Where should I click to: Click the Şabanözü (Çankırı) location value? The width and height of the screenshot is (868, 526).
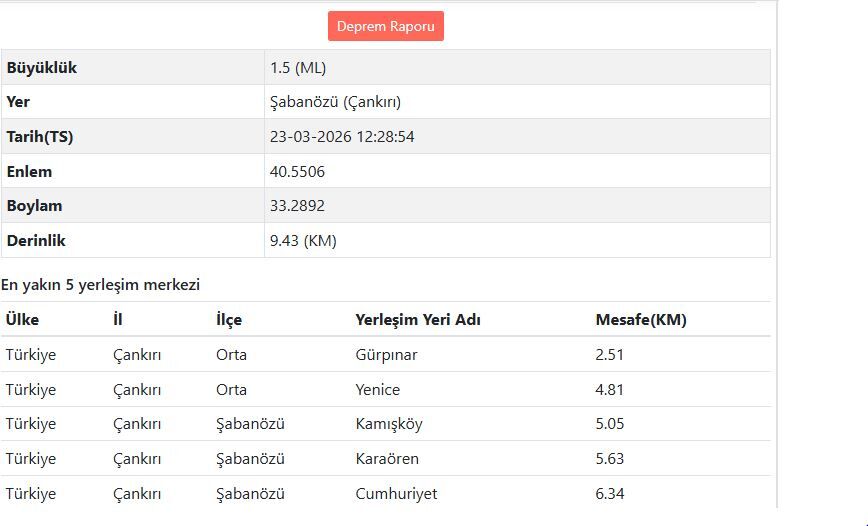pos(335,102)
